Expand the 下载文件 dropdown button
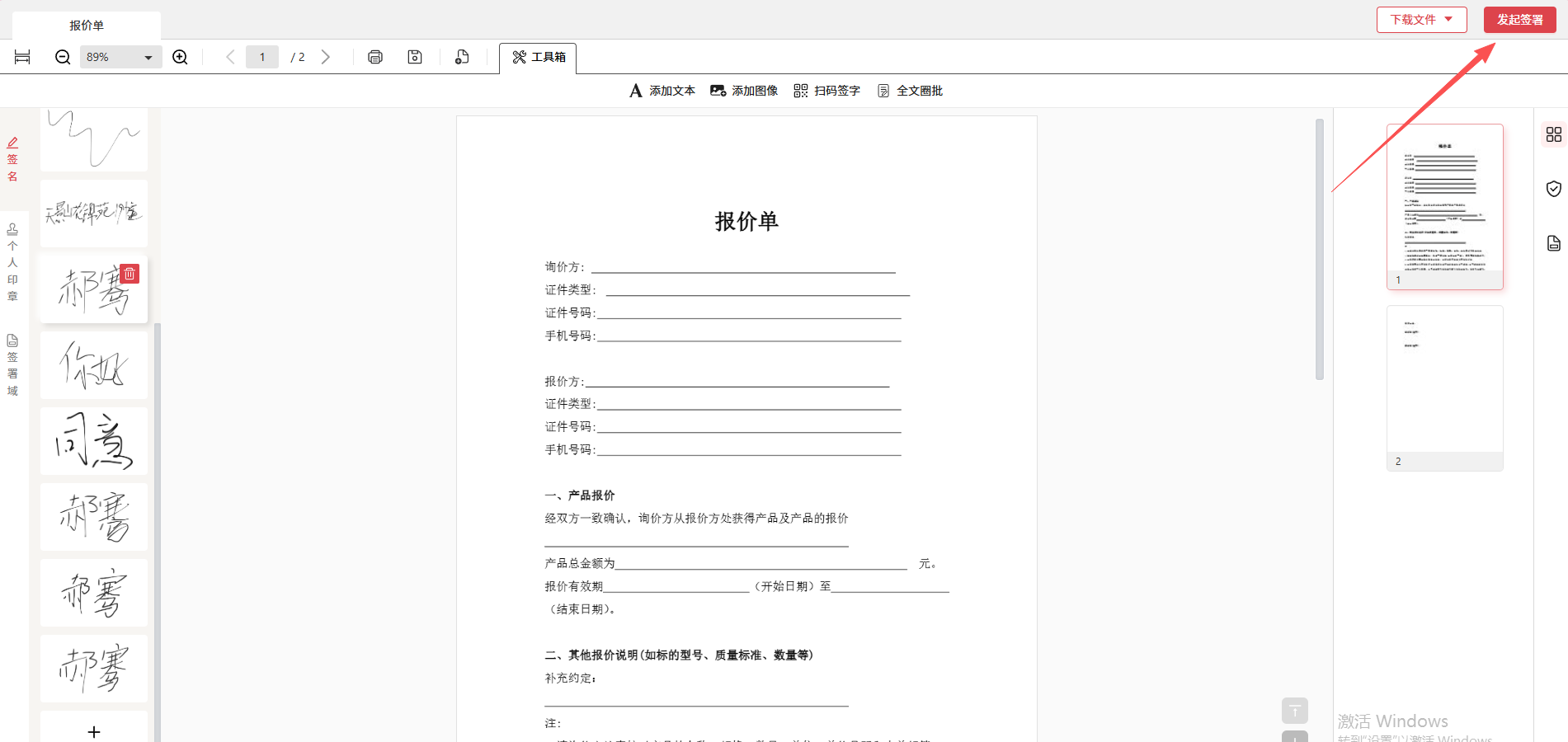Viewport: 1568px width, 742px height. (1421, 20)
